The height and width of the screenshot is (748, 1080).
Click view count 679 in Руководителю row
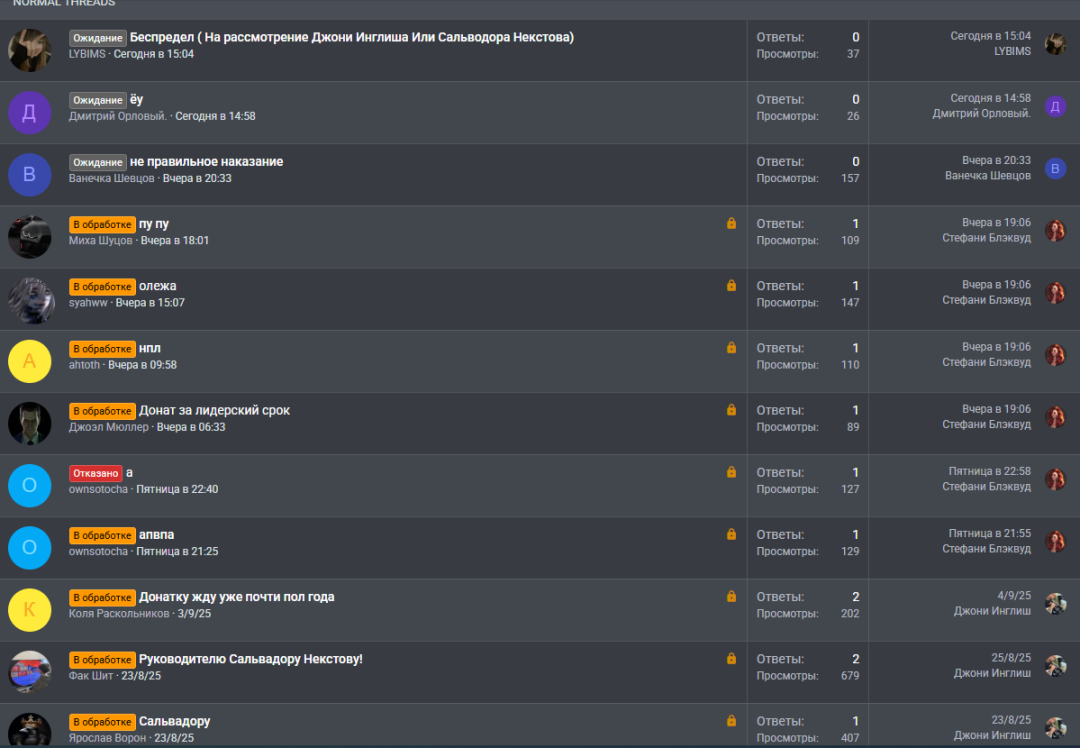tap(850, 676)
